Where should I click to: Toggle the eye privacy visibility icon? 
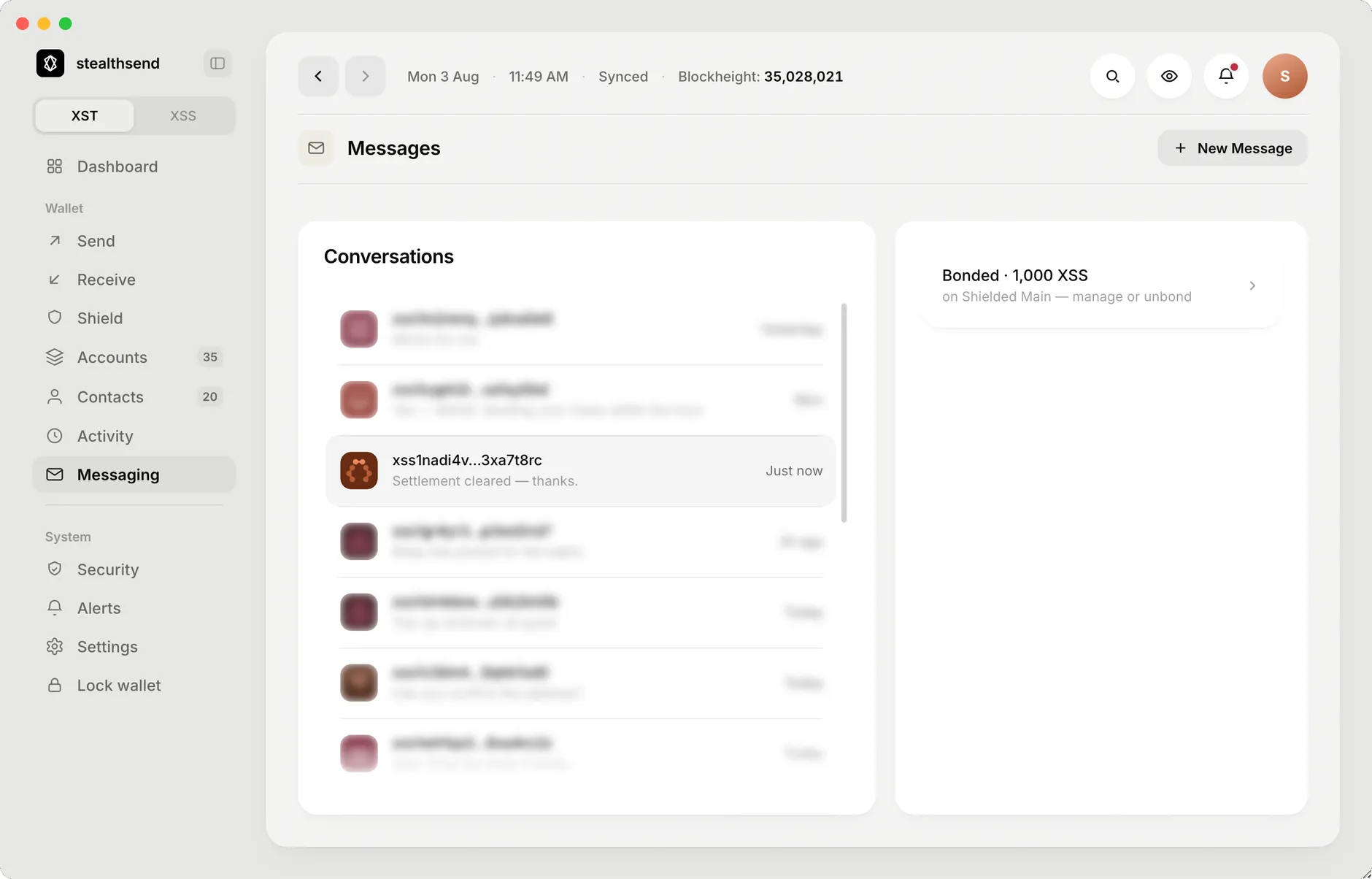[x=1169, y=76]
